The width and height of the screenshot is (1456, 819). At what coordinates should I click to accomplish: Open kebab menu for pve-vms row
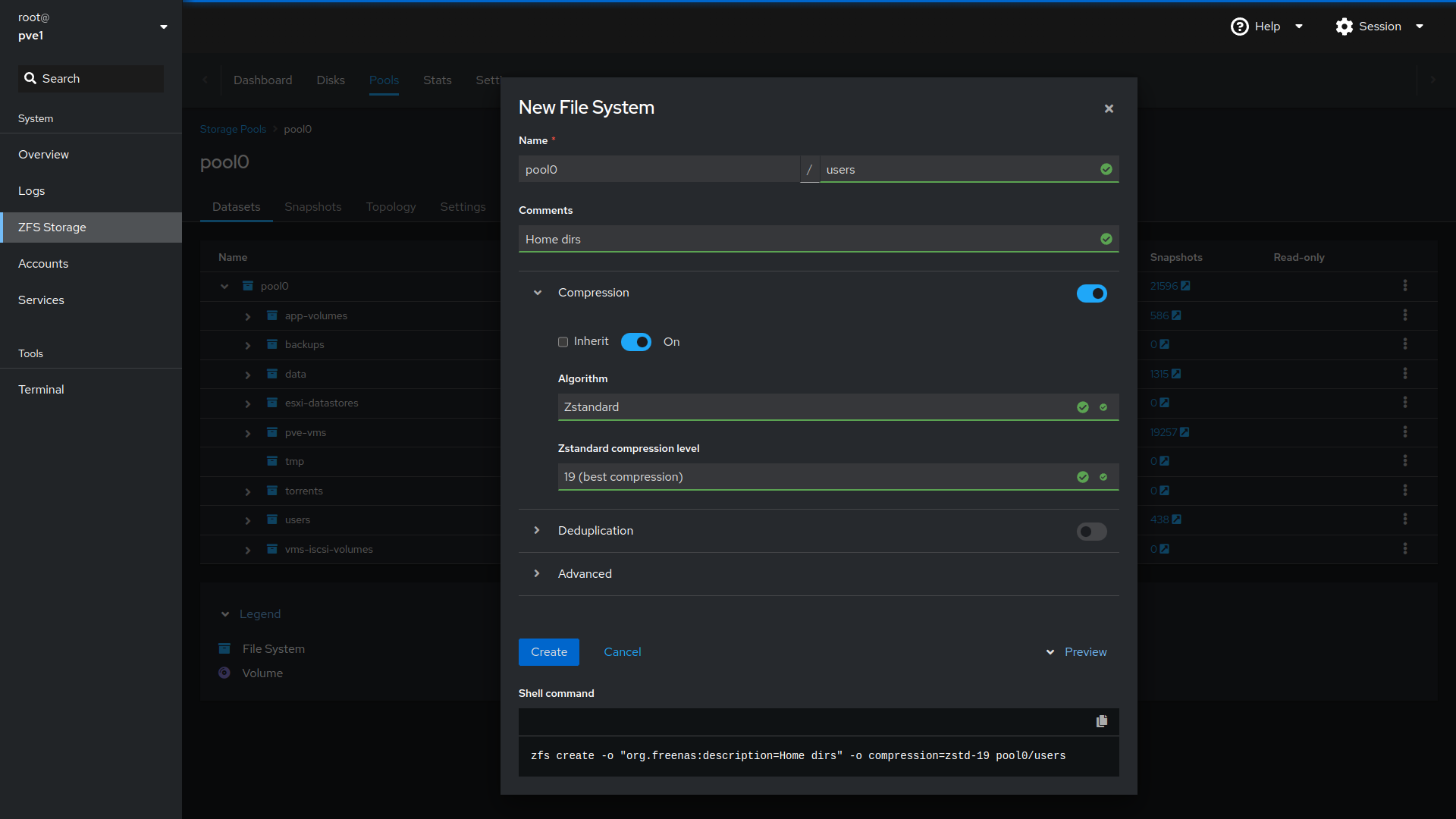[1405, 431]
